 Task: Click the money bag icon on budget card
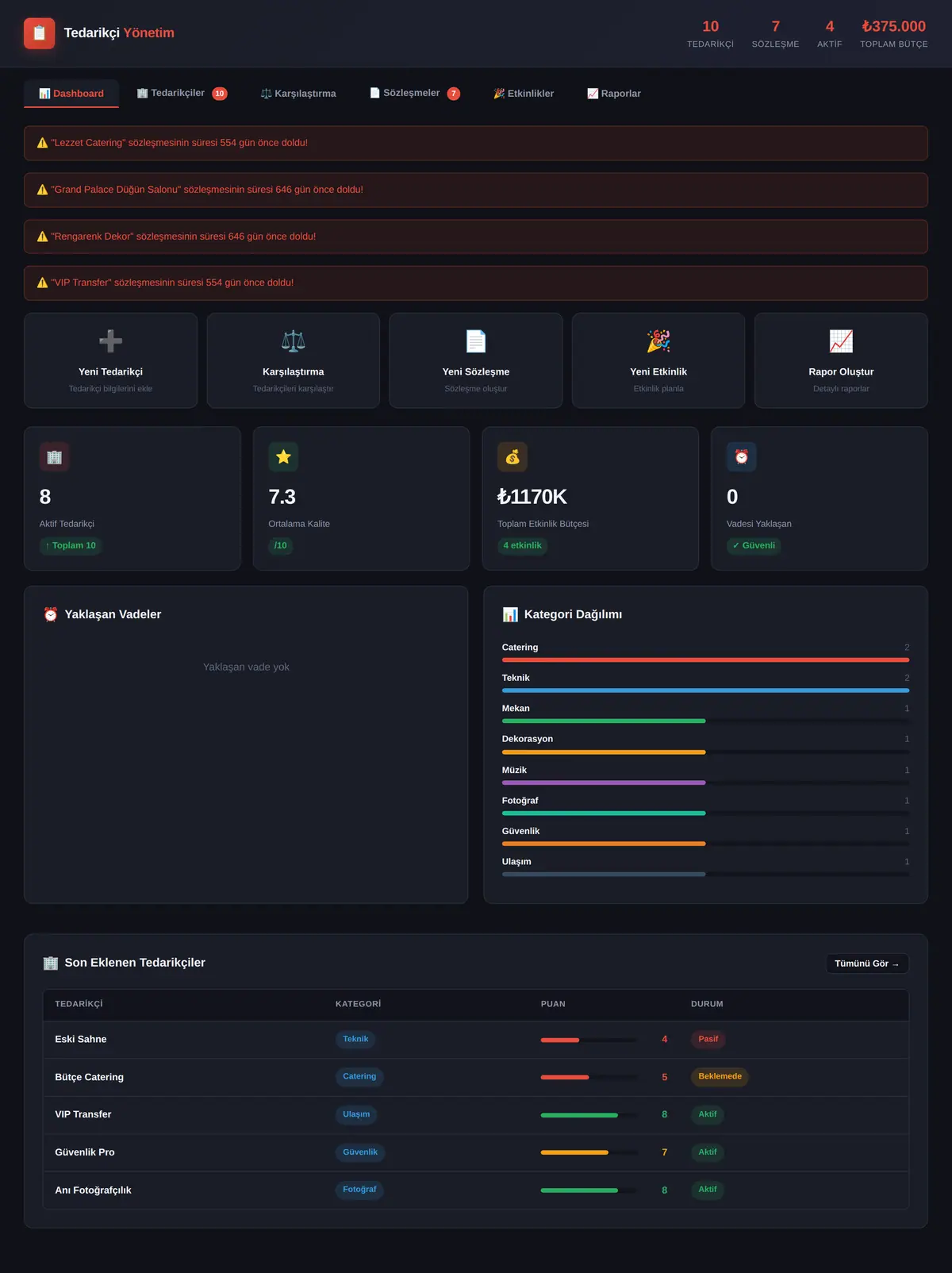512,457
